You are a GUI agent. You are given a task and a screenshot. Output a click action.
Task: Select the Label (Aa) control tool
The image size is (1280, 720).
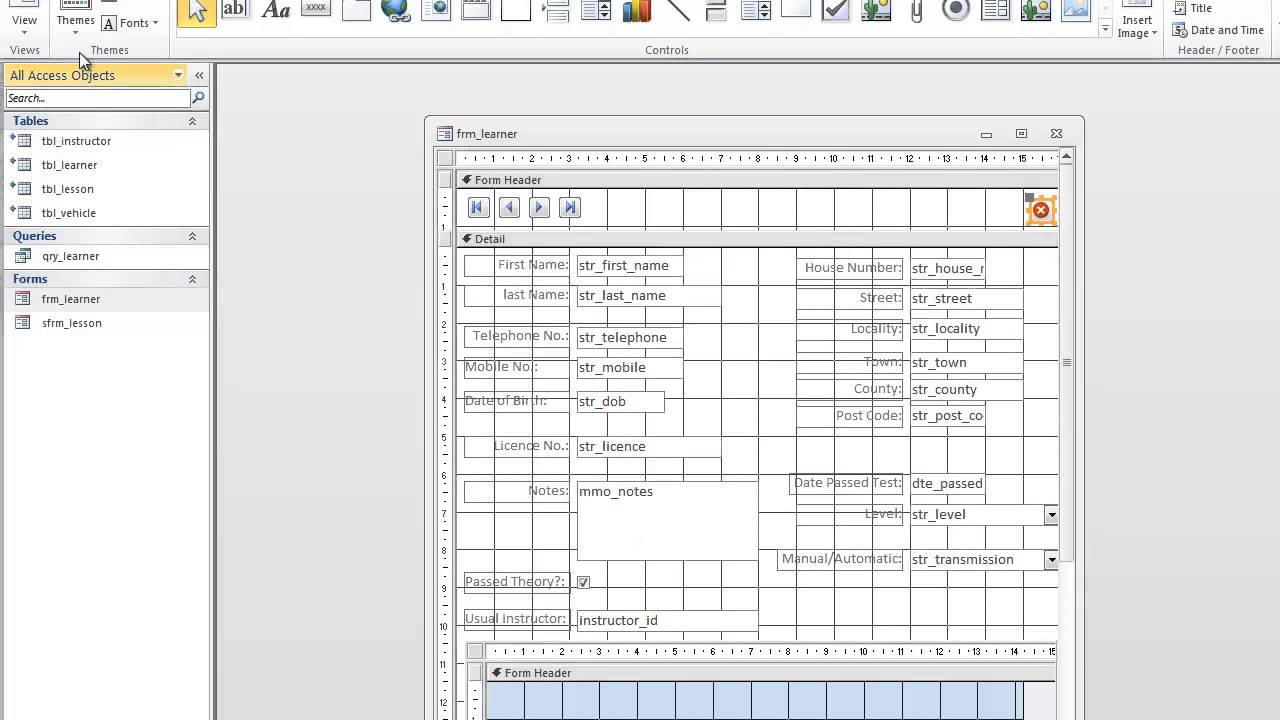point(275,10)
